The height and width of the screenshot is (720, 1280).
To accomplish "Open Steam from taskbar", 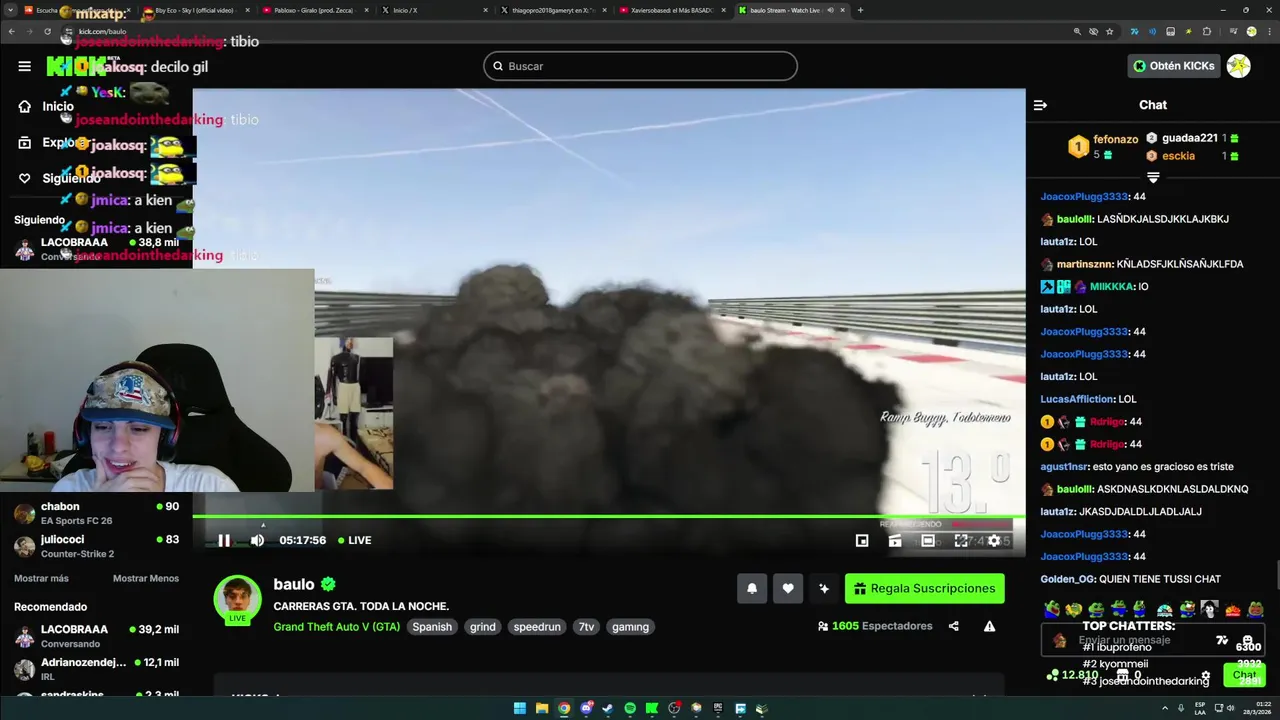I will click(x=608, y=708).
